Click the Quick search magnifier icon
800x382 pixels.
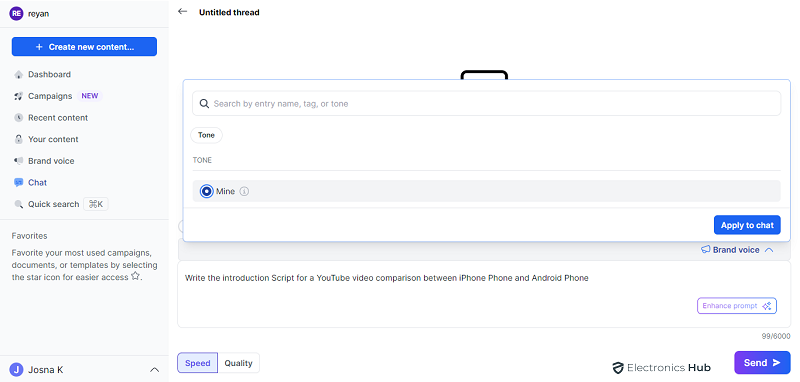coord(19,205)
